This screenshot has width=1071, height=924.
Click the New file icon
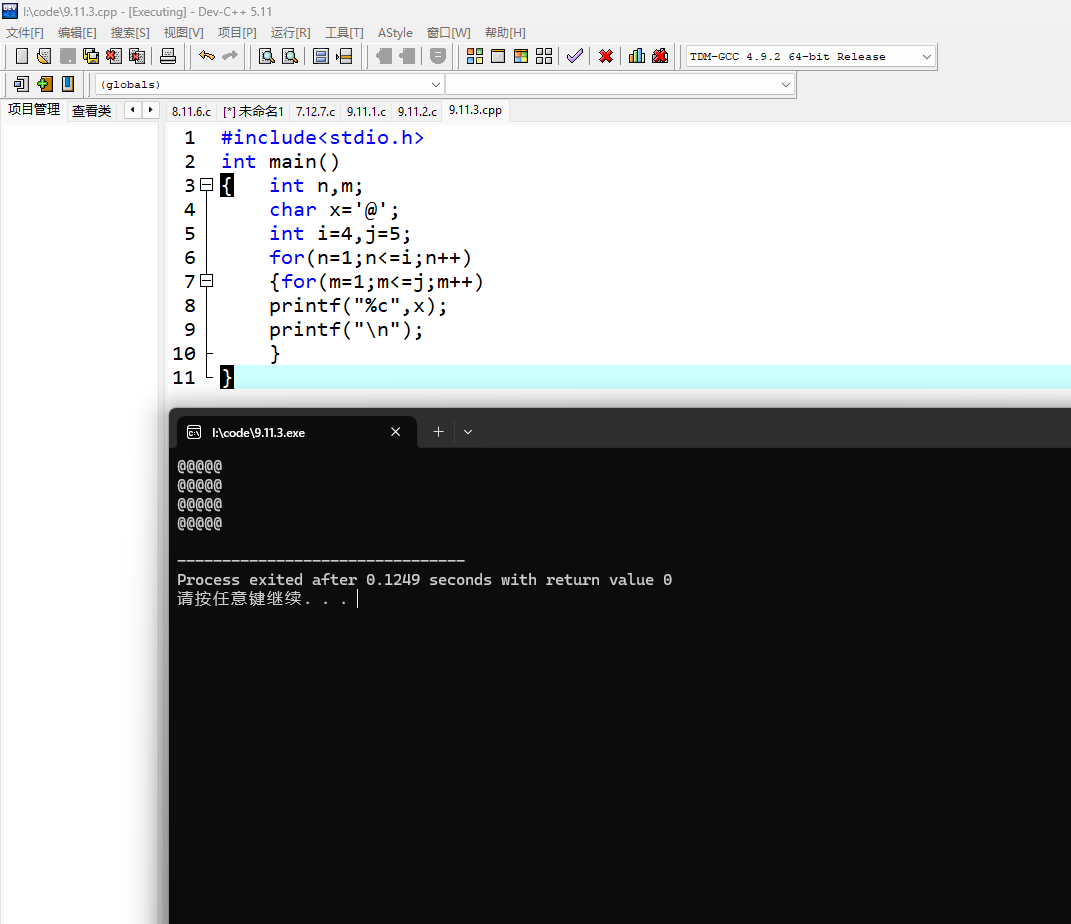tap(22, 56)
